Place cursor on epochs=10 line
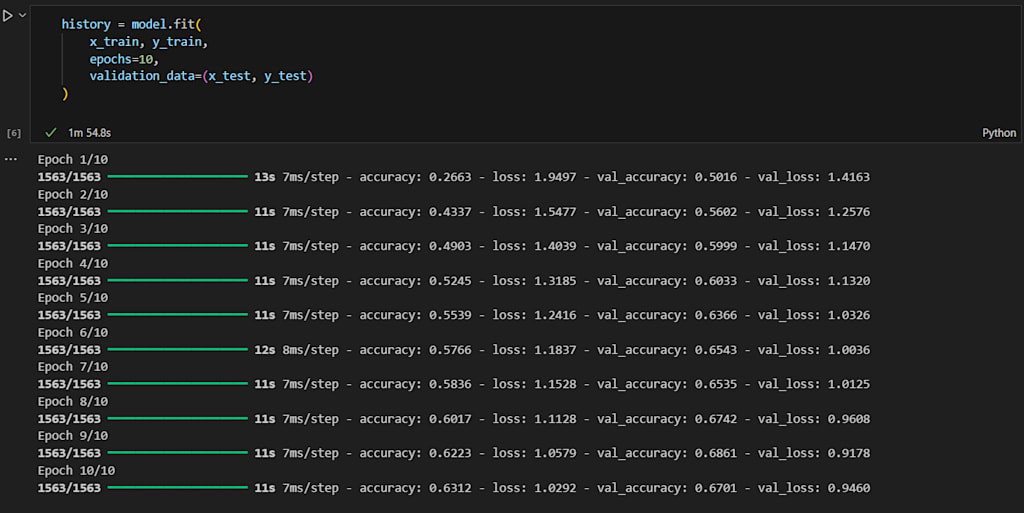 tap(124, 59)
